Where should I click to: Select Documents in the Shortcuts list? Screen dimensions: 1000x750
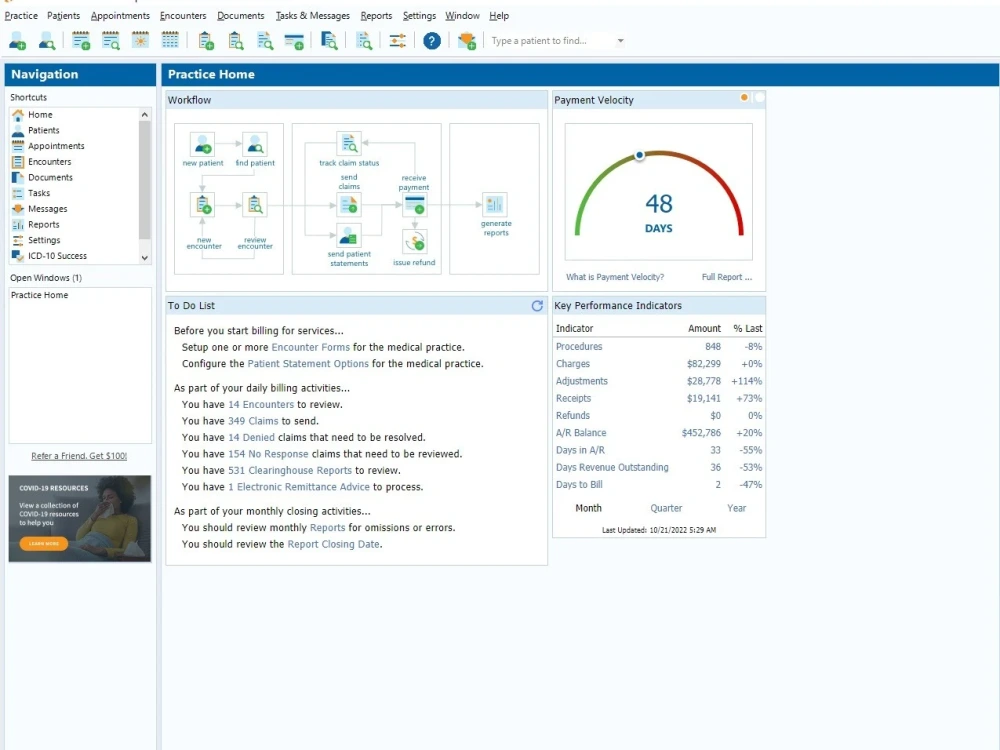pyautogui.click(x=50, y=178)
